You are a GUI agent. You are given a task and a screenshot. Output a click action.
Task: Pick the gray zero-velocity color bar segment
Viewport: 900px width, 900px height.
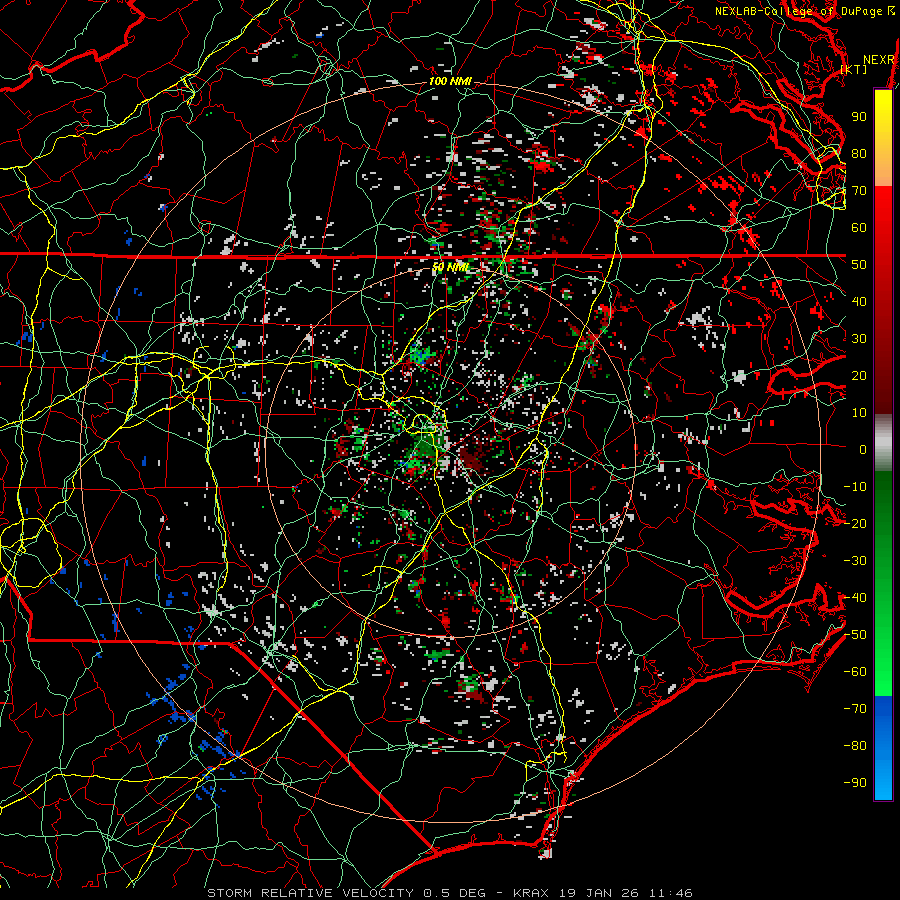[883, 443]
